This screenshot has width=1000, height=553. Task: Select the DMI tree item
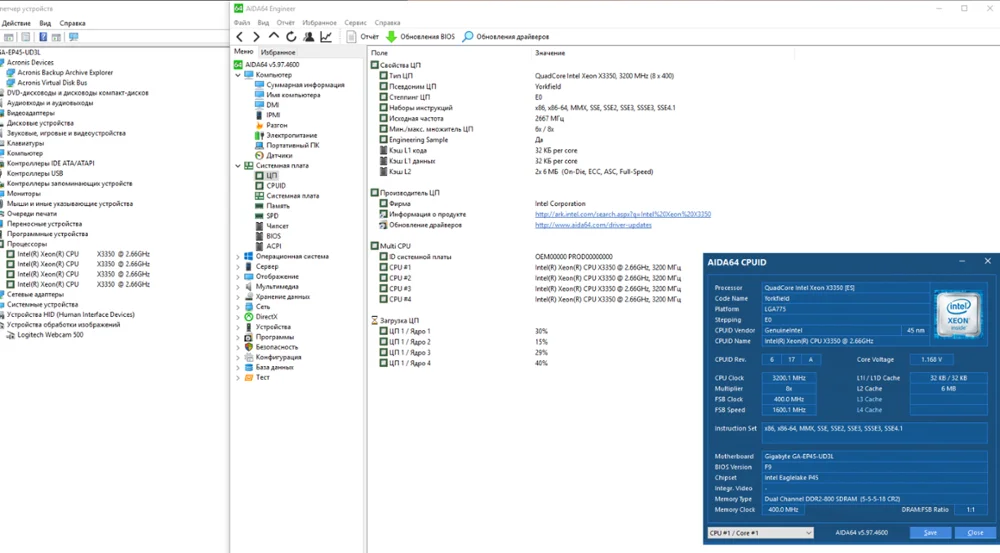click(x=272, y=105)
